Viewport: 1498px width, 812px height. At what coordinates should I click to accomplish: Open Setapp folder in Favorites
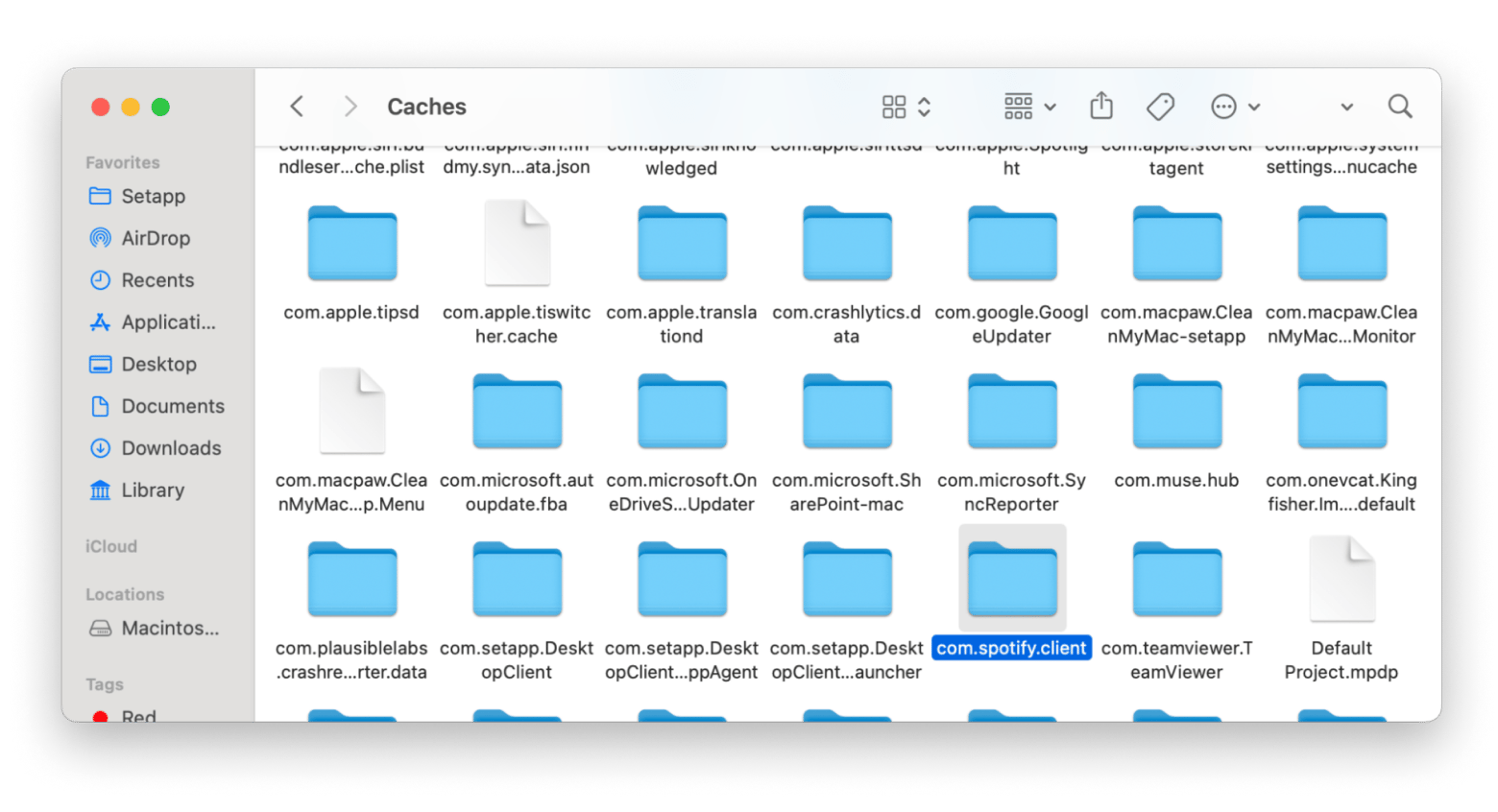tap(153, 197)
